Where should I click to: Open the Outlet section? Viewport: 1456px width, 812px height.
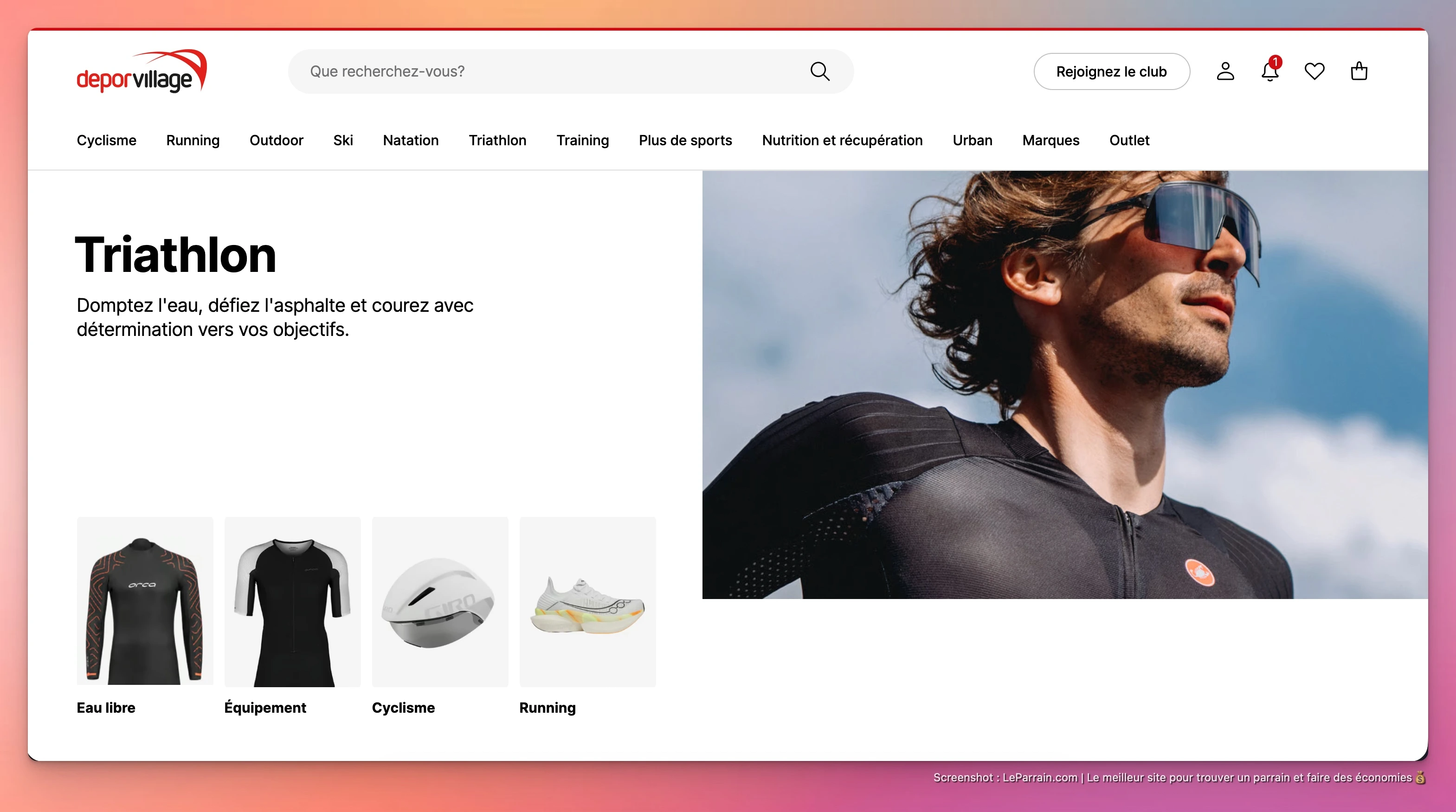(1129, 140)
